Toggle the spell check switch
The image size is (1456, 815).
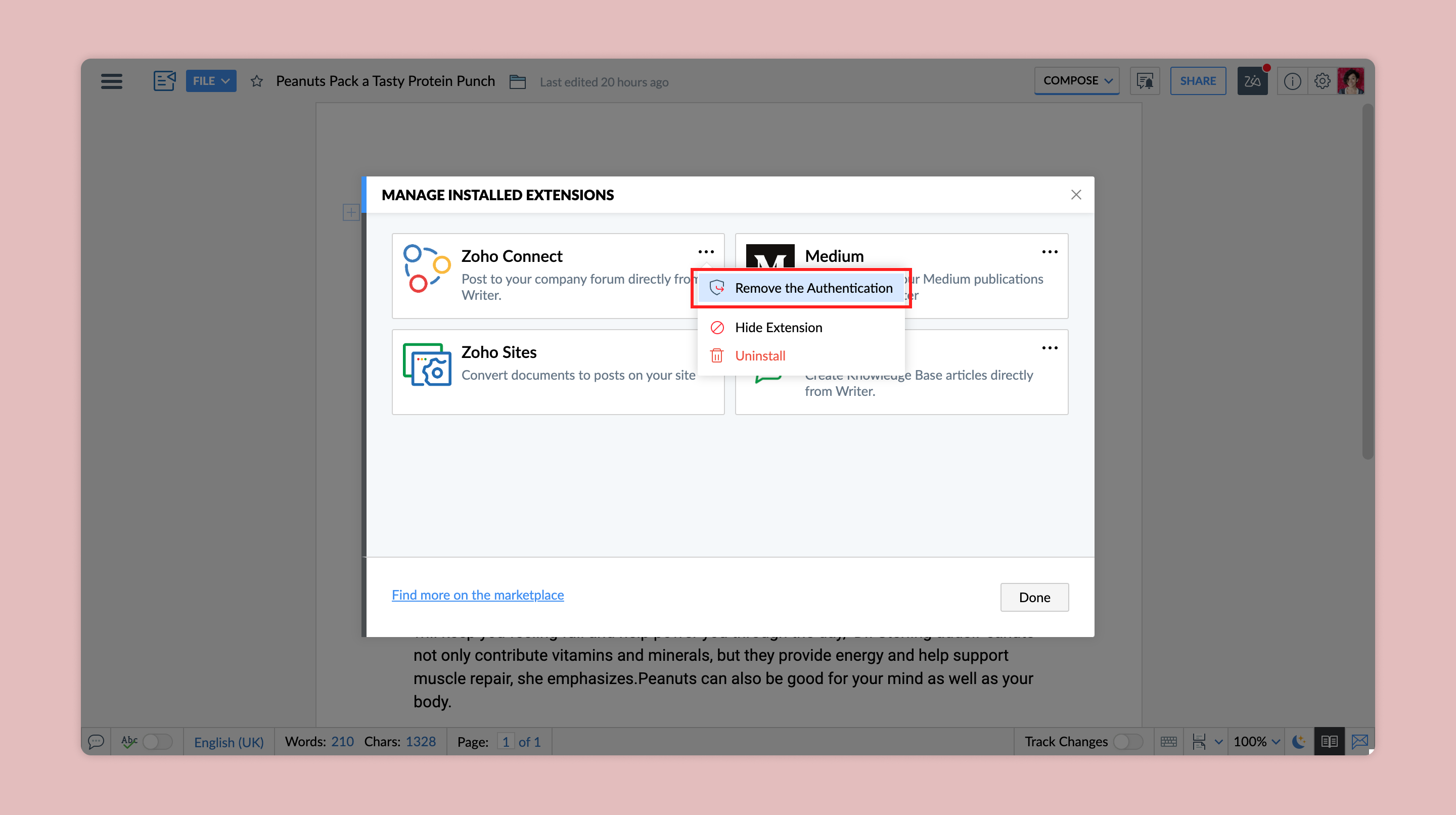(x=157, y=742)
